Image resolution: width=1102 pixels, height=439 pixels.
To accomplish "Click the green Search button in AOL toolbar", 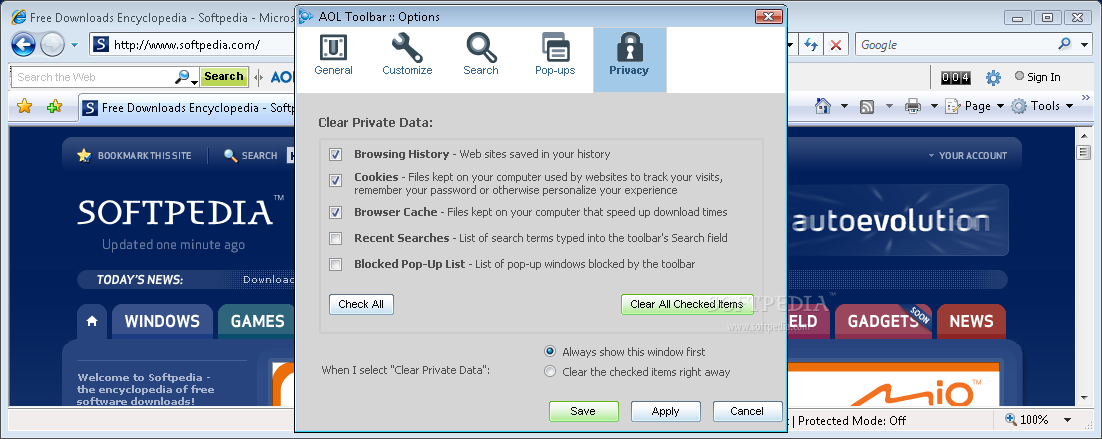I will pyautogui.click(x=223, y=77).
